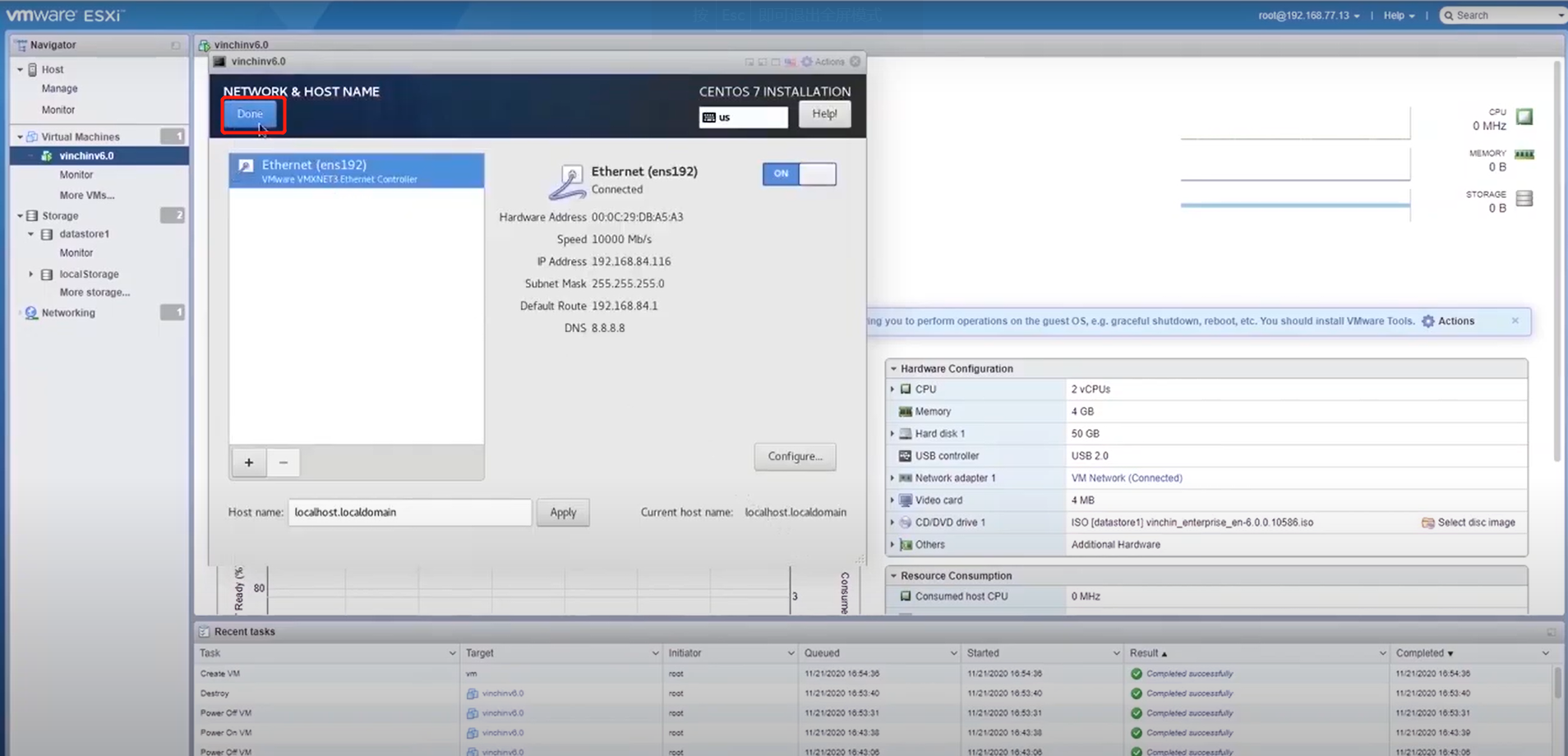Click the localStorage datastore icon
This screenshot has height=756, width=1568.
pos(47,274)
